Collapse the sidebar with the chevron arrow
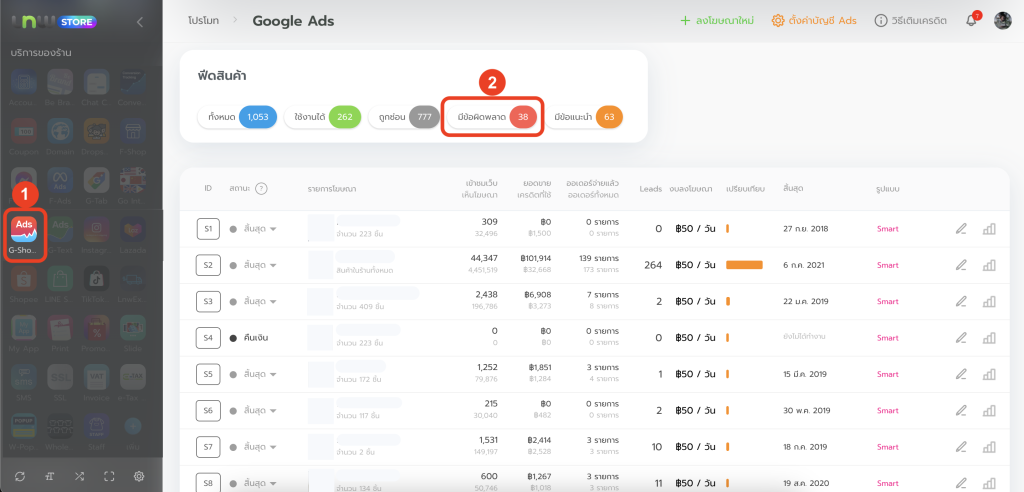1024x492 pixels. tap(139, 21)
